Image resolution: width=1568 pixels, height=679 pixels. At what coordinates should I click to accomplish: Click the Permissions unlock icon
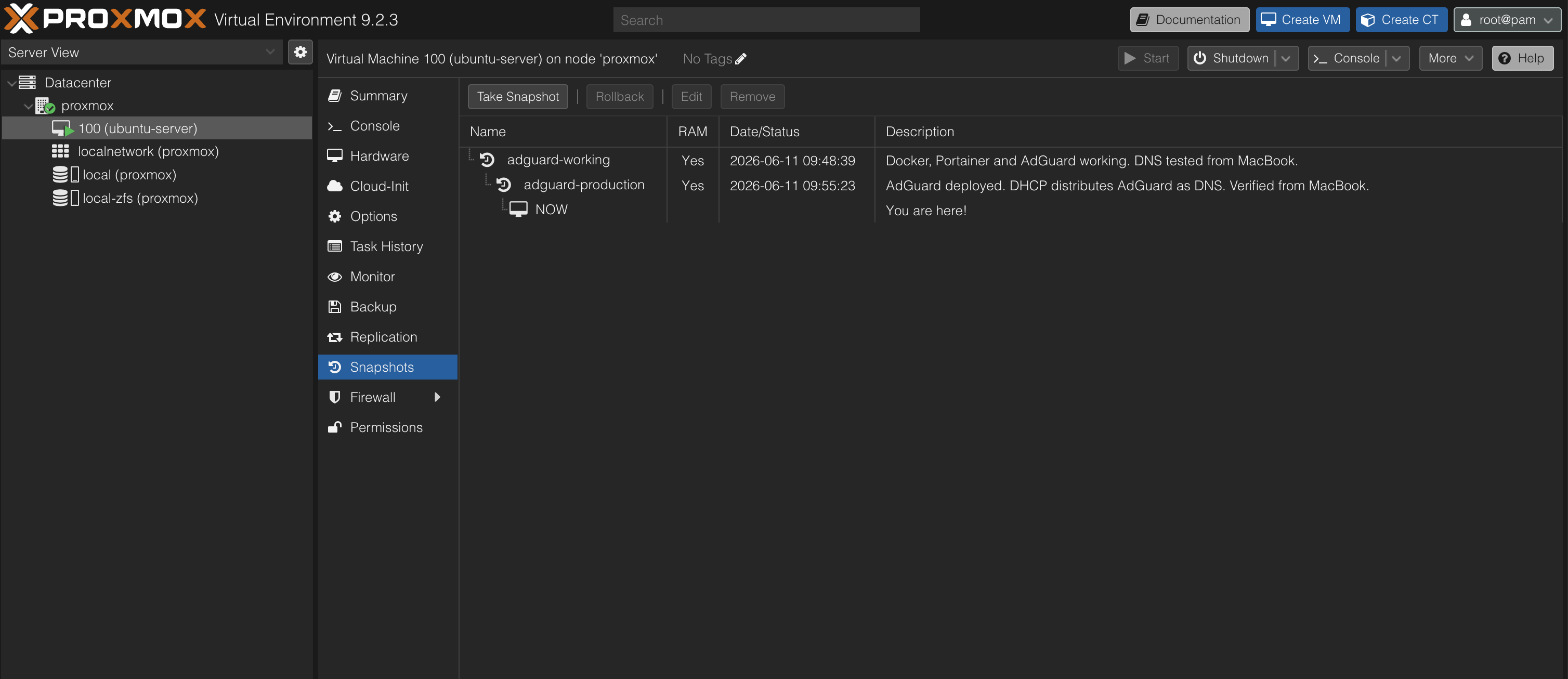[x=335, y=427]
